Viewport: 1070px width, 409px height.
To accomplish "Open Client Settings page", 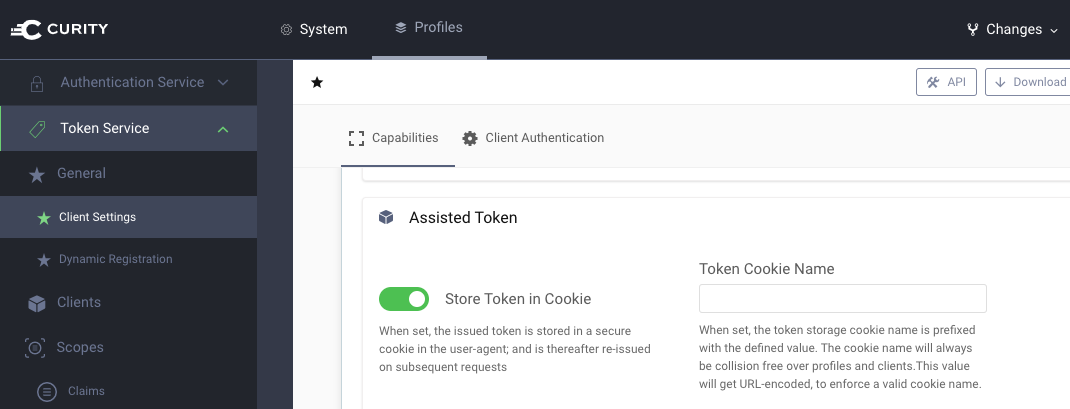I will [x=128, y=217].
